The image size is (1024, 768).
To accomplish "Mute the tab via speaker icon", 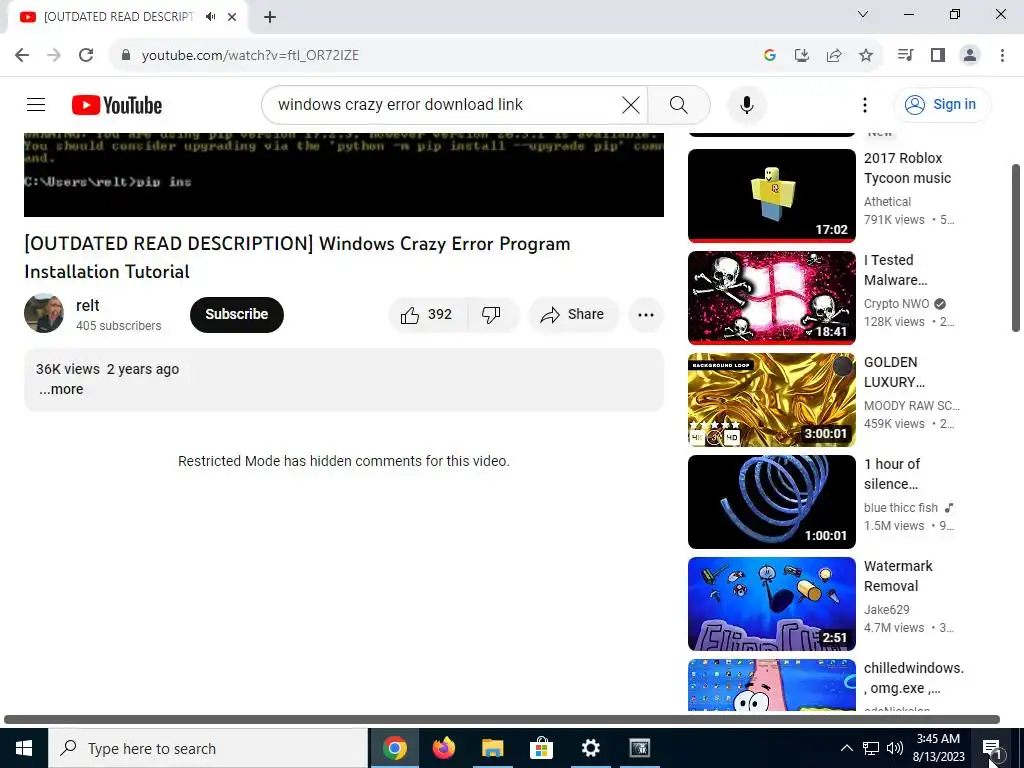I will [x=210, y=17].
